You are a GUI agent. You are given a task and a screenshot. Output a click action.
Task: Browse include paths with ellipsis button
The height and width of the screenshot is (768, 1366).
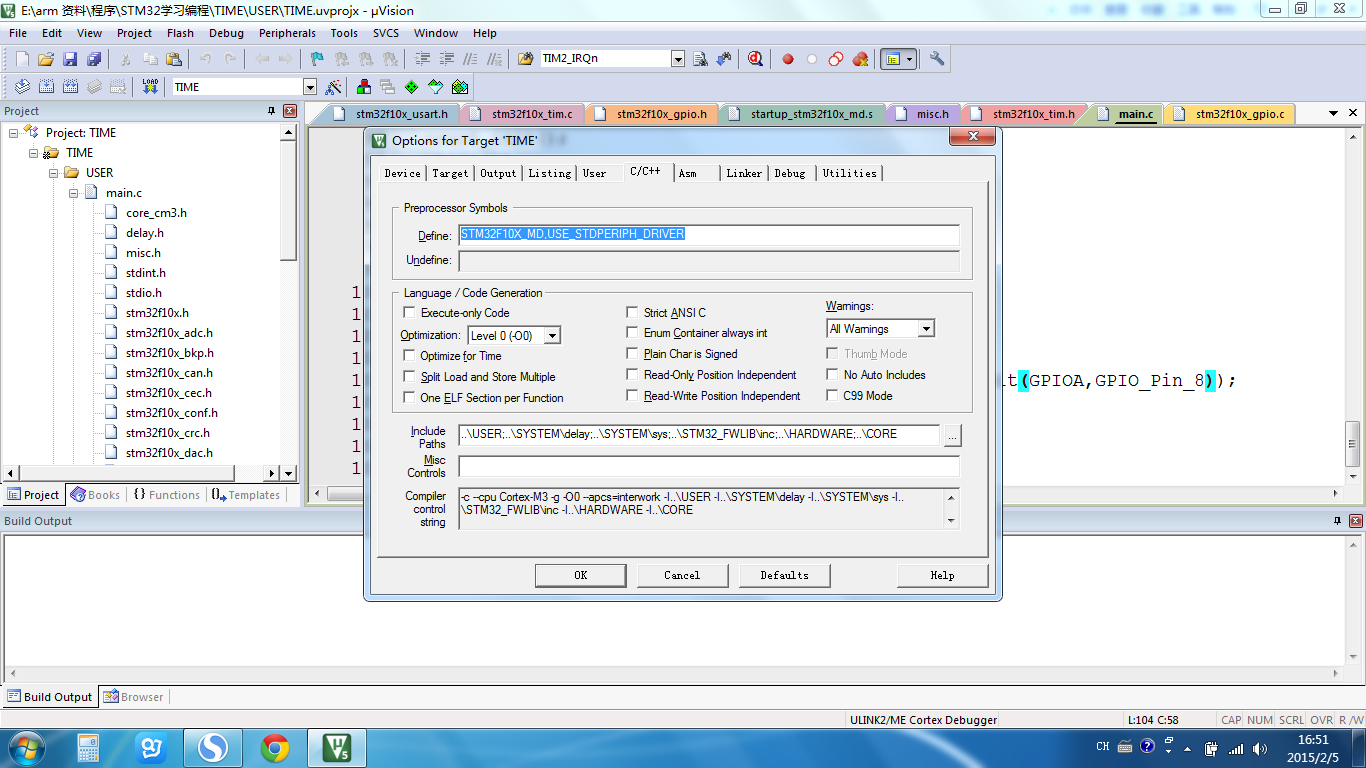[952, 435]
